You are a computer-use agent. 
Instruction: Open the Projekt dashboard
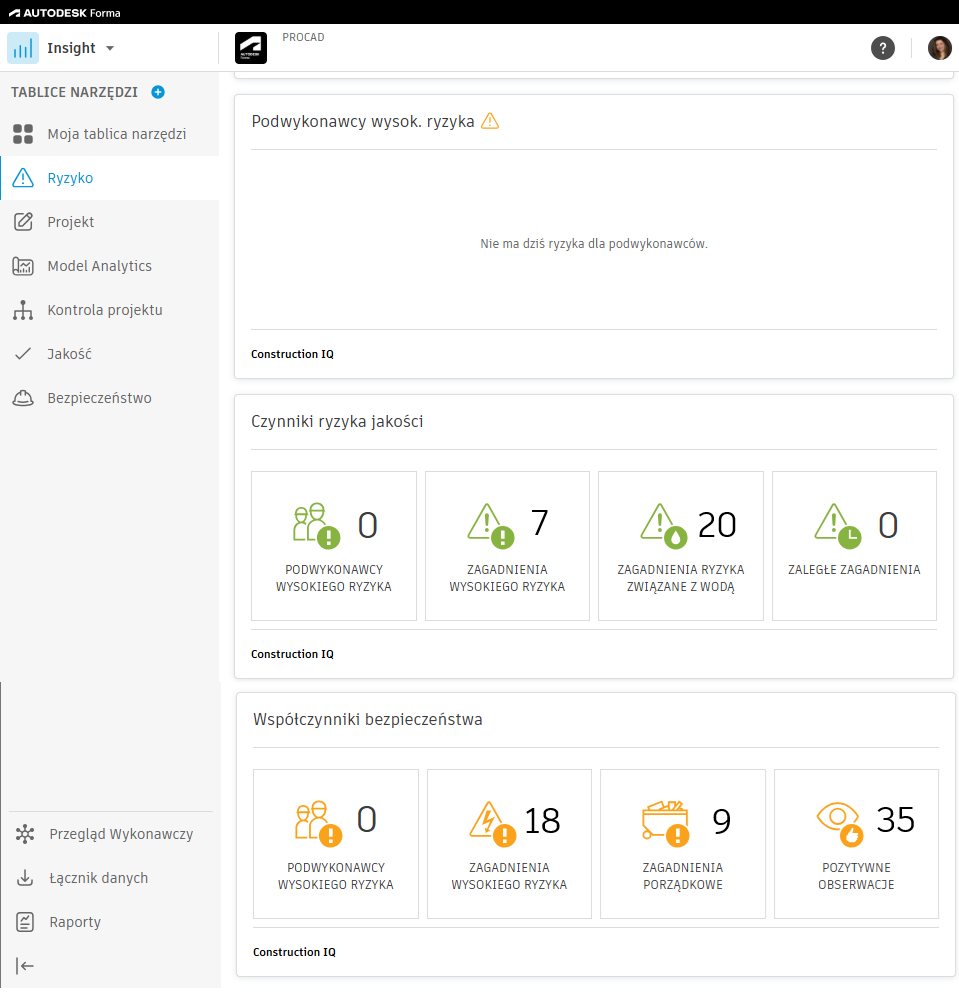tap(110, 222)
